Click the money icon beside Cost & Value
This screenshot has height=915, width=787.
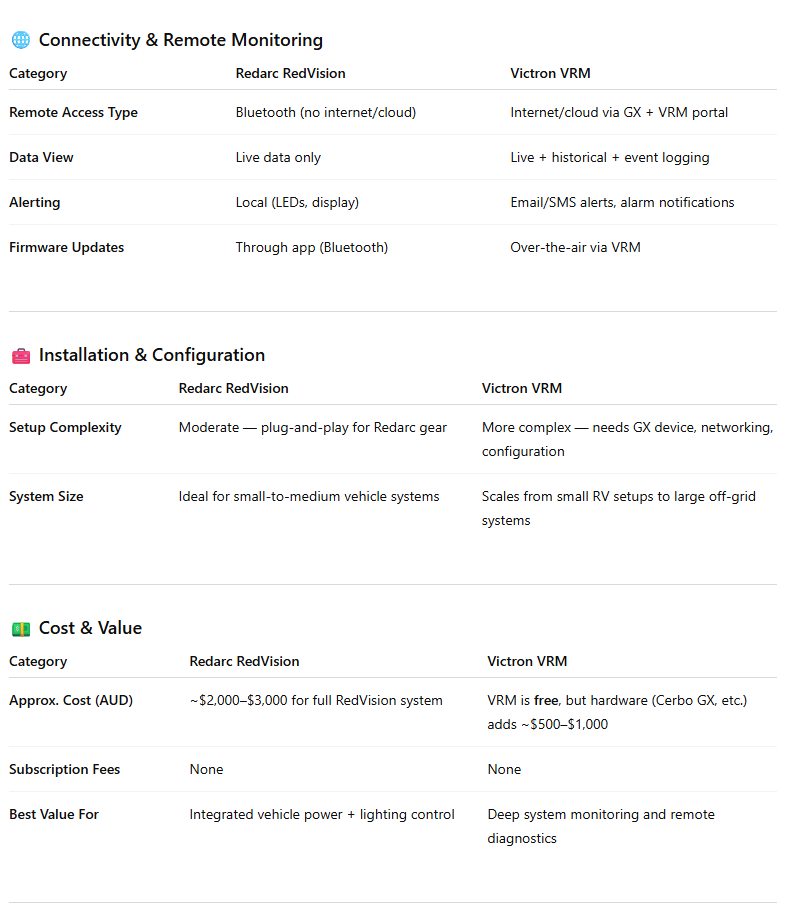pos(20,629)
